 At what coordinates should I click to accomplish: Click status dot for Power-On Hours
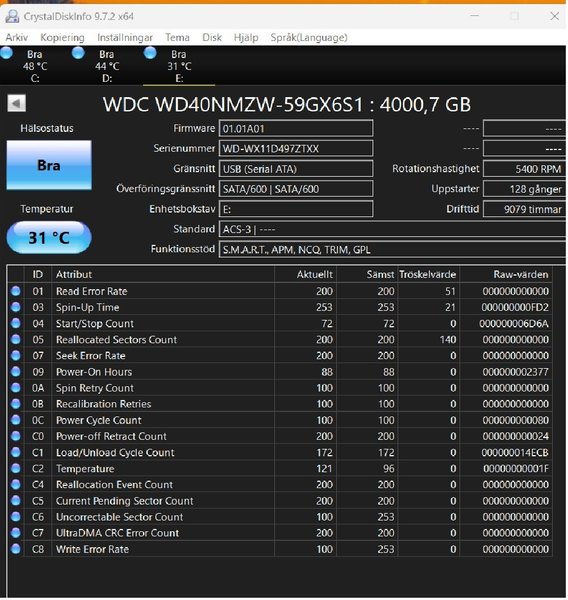16,372
